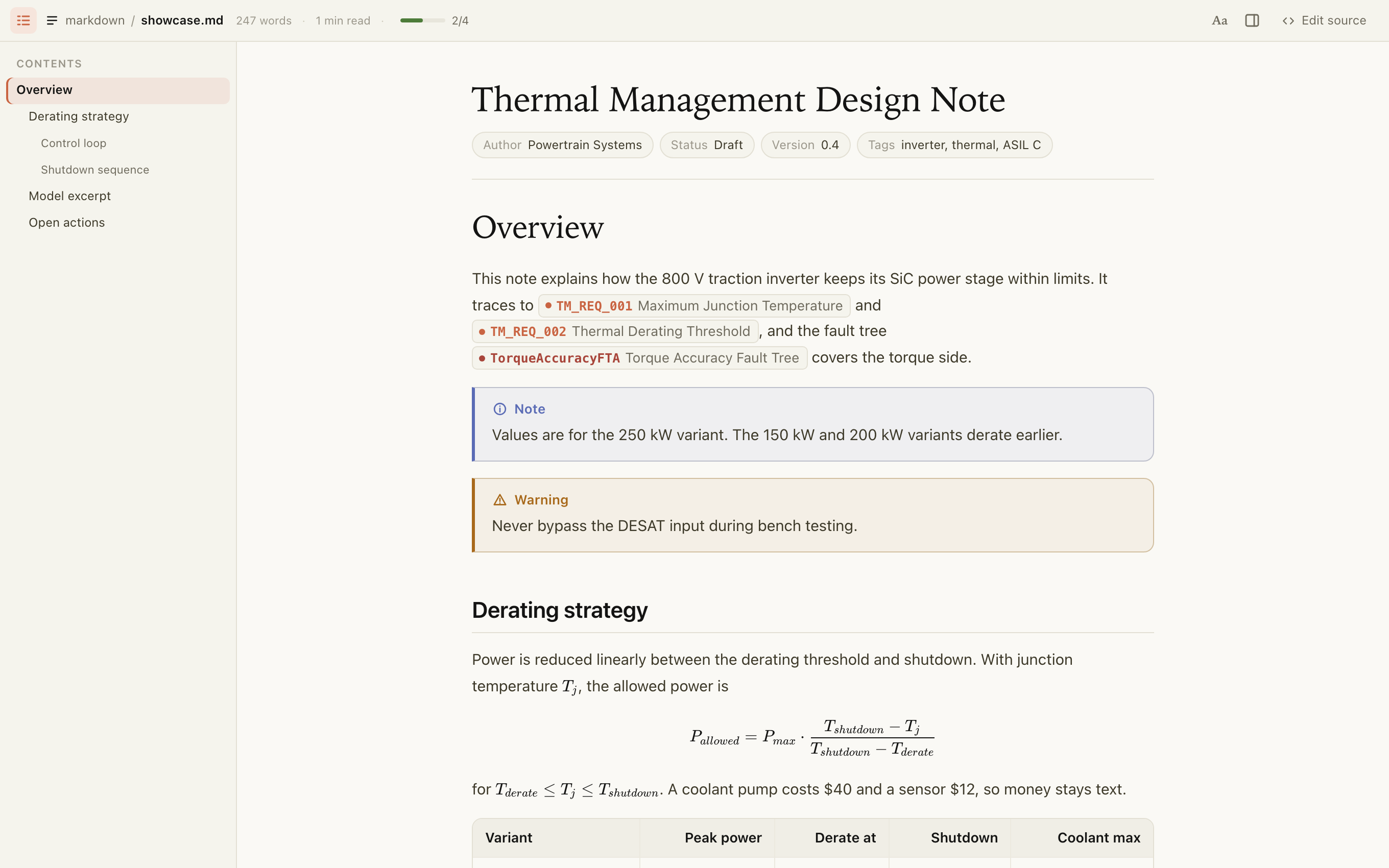Click the Author Powertrain Systems pill
The width and height of the screenshot is (1389, 868).
562,145
